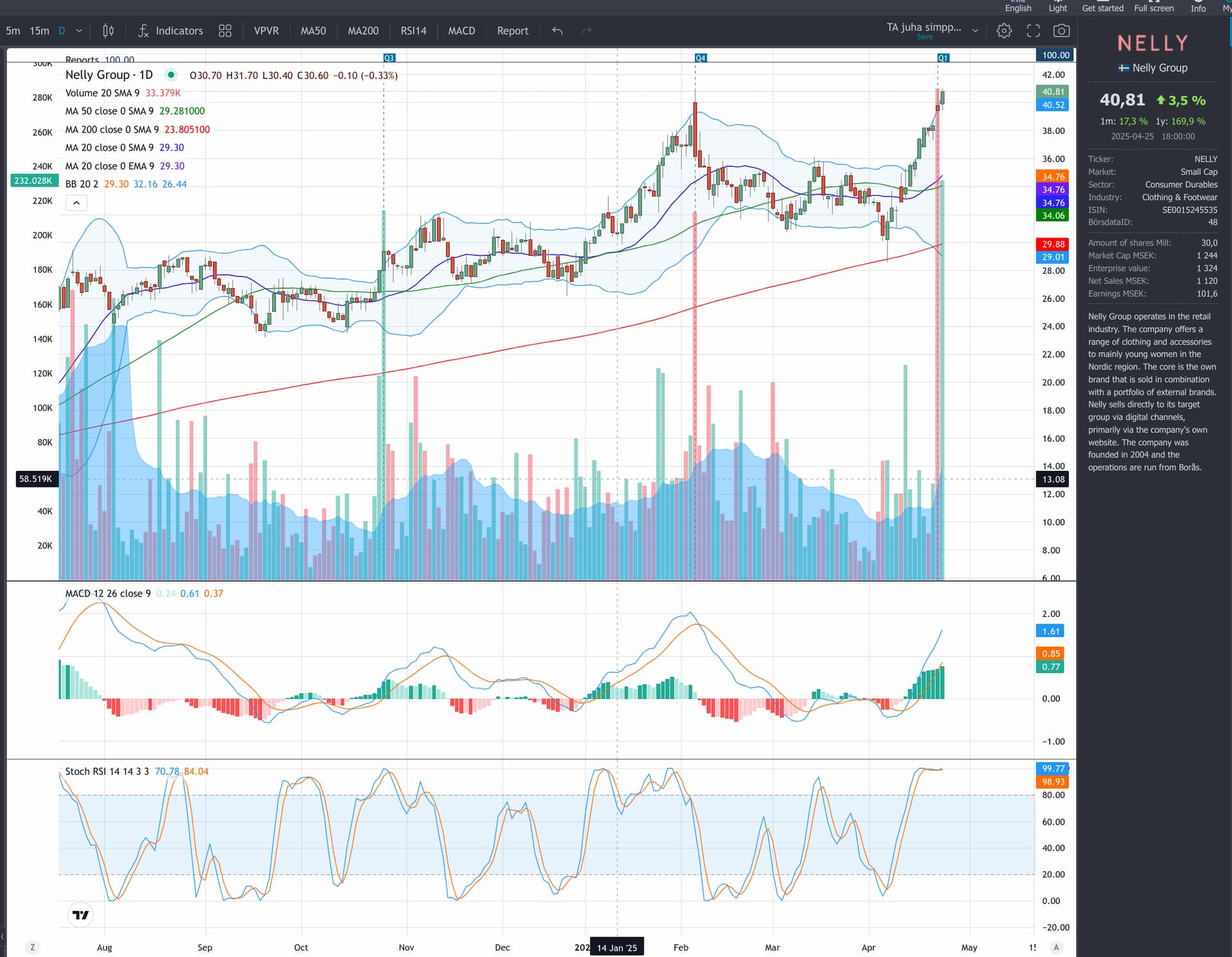Image resolution: width=1232 pixels, height=957 pixels.
Task: Enter fullscreen chart mode
Action: pos(1033,31)
